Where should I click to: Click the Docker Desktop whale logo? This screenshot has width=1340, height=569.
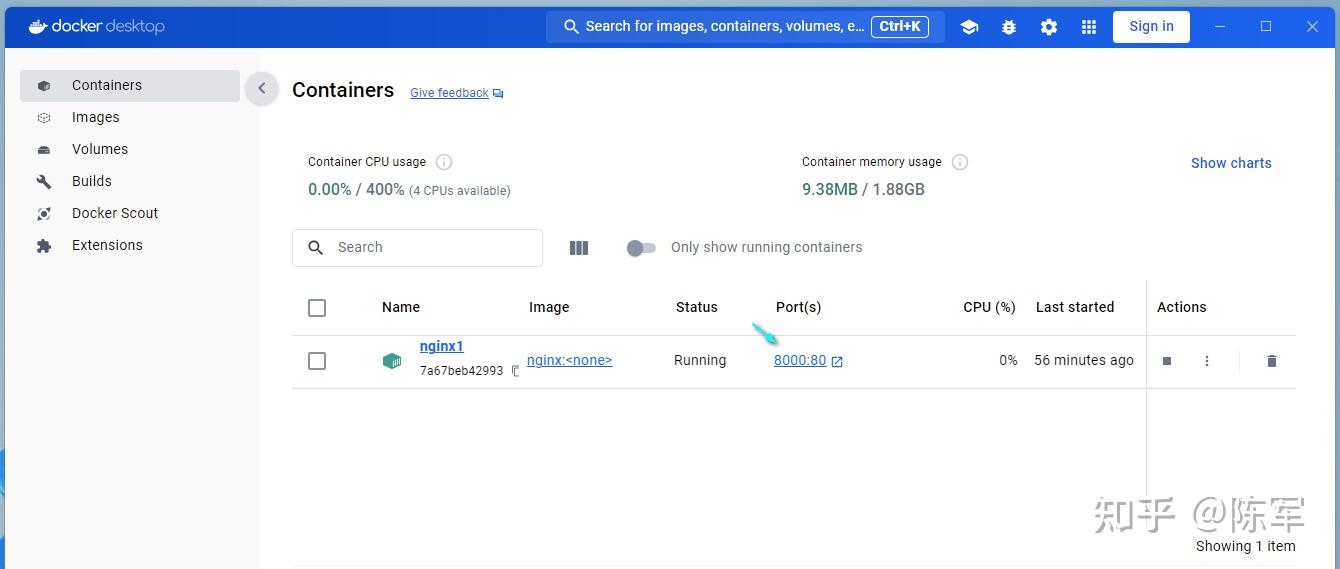pos(38,27)
